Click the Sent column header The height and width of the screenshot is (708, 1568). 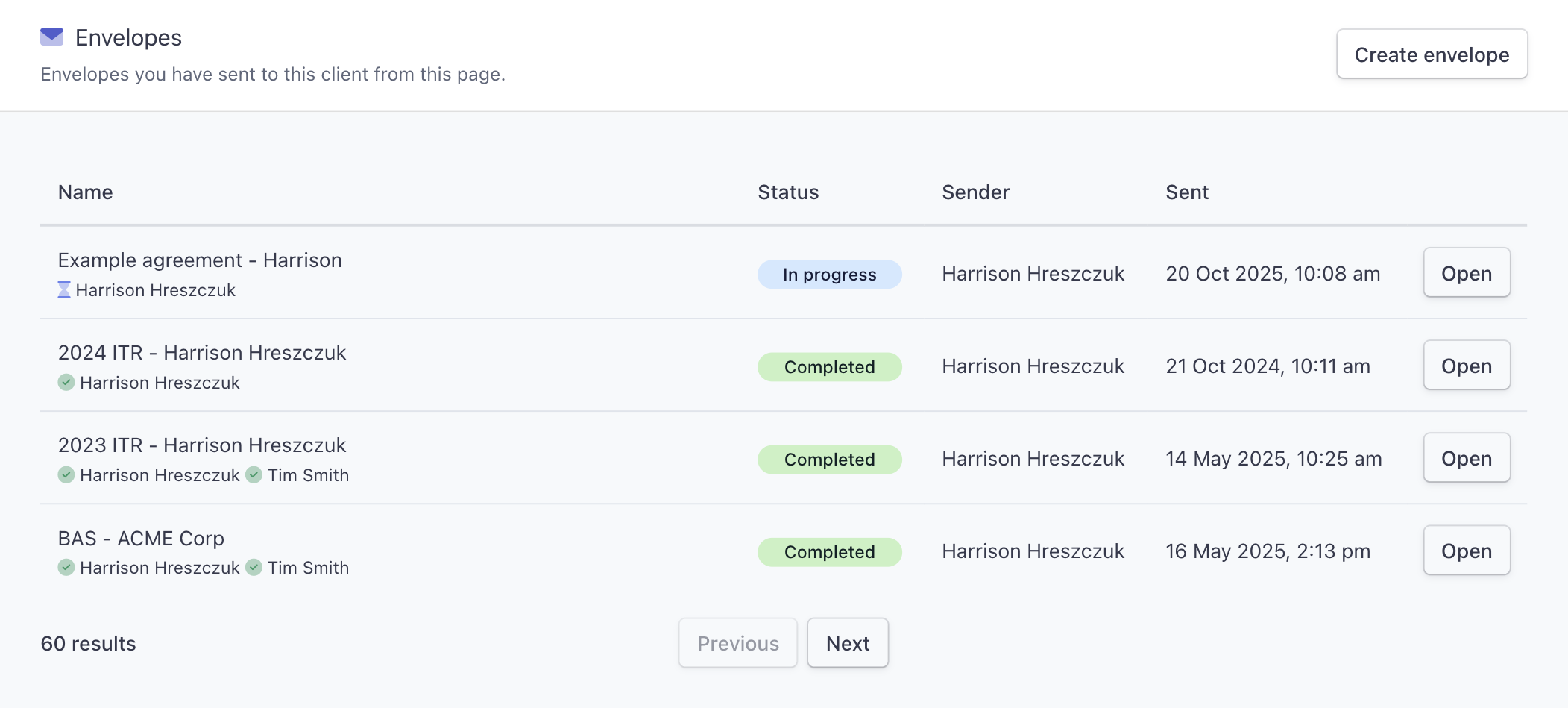1187,192
